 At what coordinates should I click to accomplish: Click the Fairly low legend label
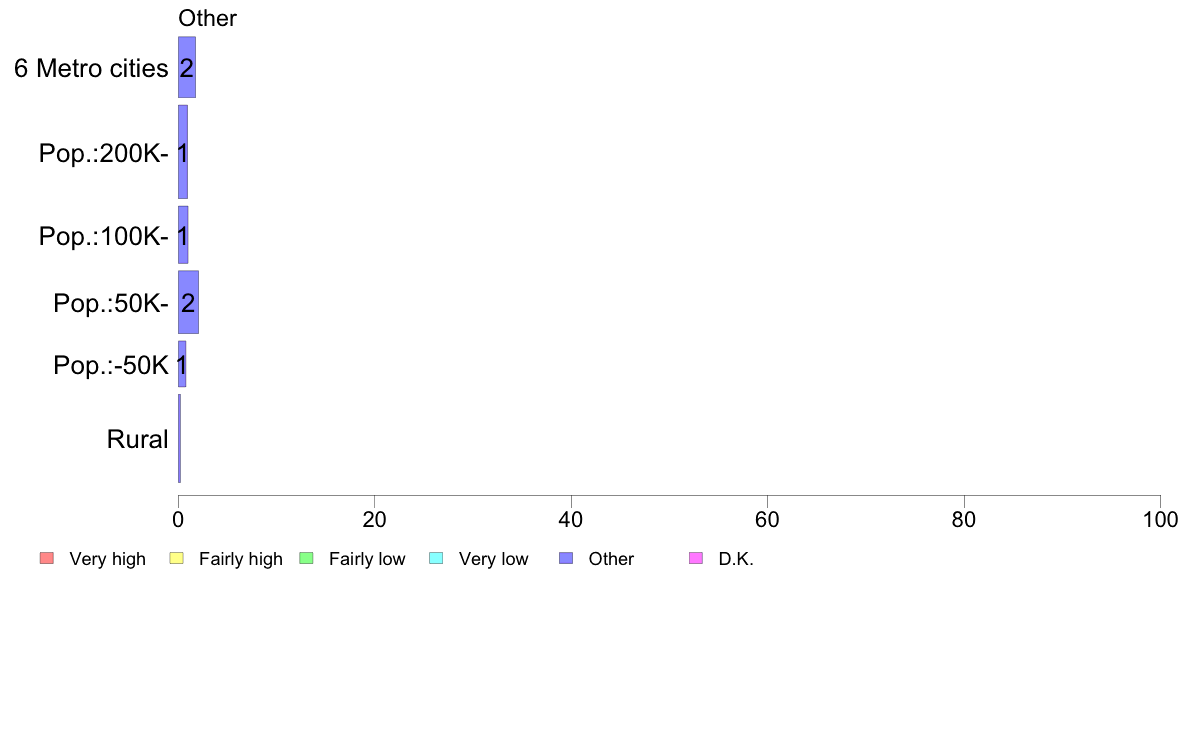pos(367,559)
